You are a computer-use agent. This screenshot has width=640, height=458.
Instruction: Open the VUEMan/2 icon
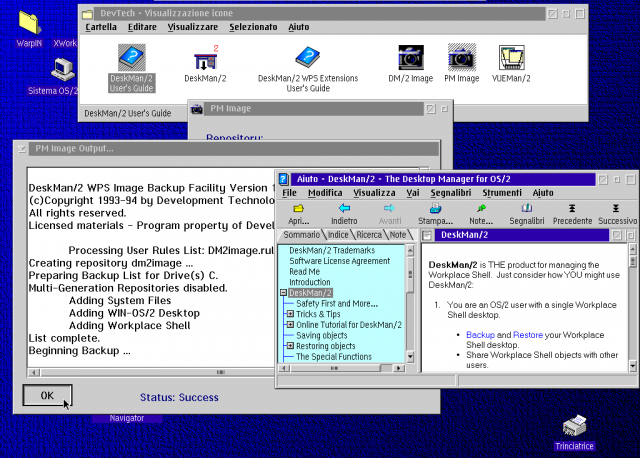(x=511, y=58)
